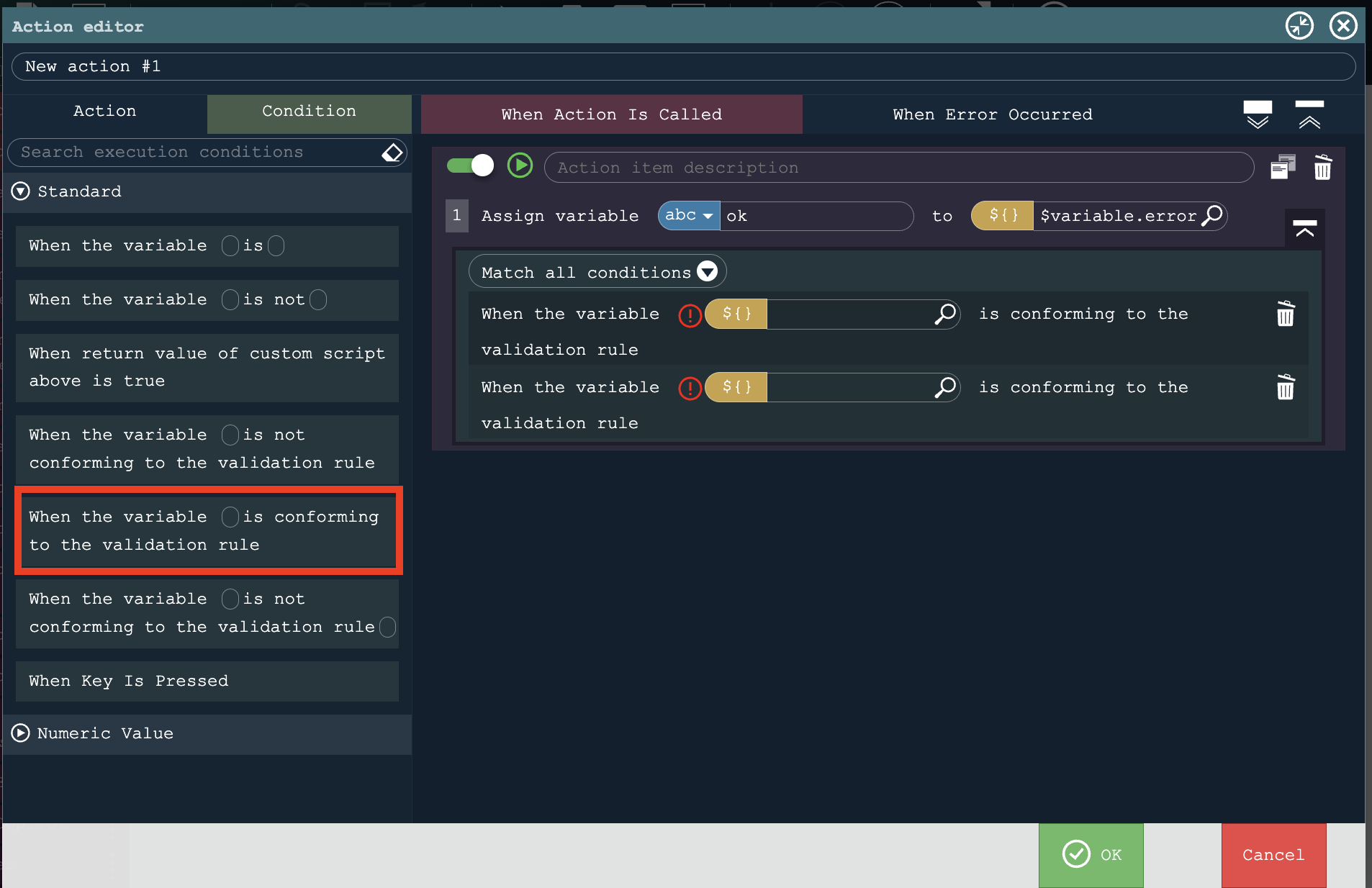Collapse the conditions block of item 1
The width and height of the screenshot is (1372, 888).
click(x=1304, y=230)
